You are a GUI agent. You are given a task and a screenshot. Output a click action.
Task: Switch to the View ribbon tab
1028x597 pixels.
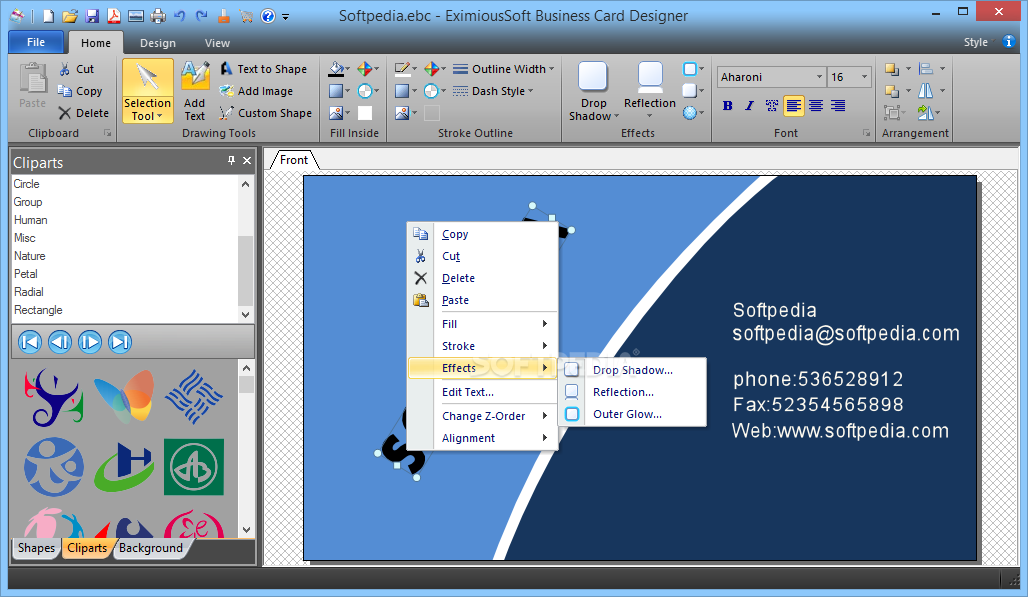click(217, 43)
